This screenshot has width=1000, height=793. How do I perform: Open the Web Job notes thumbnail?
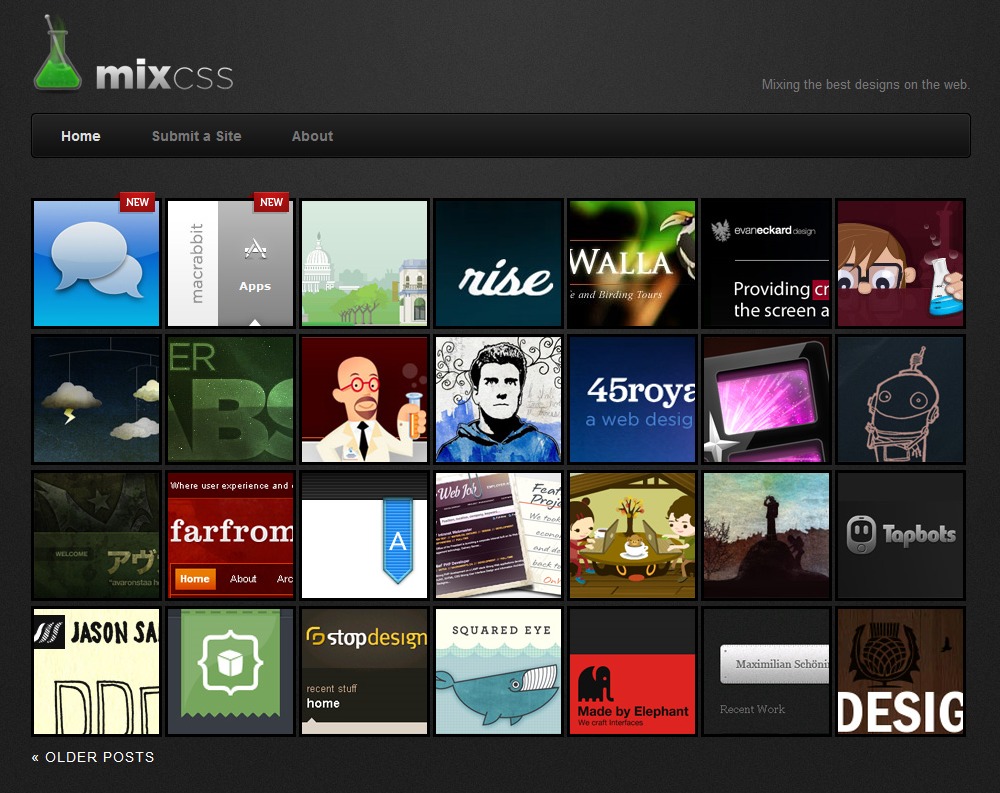pyautogui.click(x=498, y=535)
